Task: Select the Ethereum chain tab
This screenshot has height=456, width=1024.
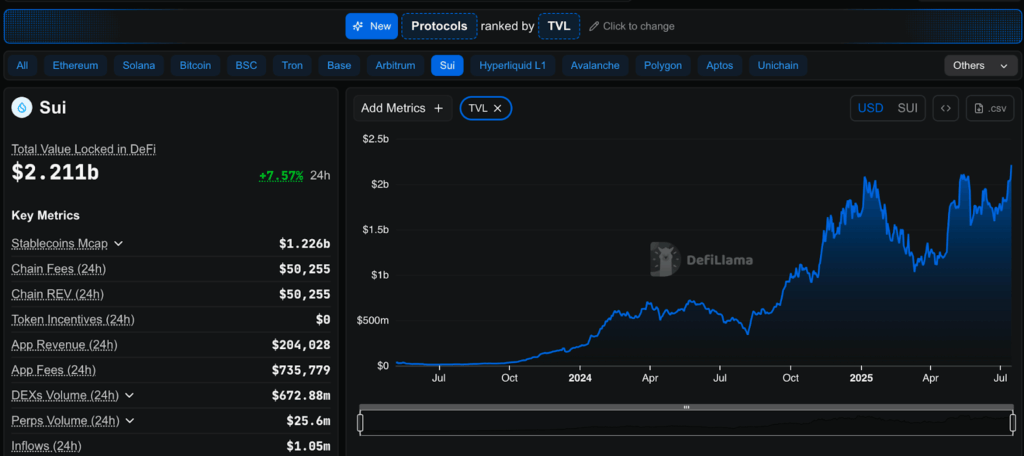Action: click(x=76, y=65)
